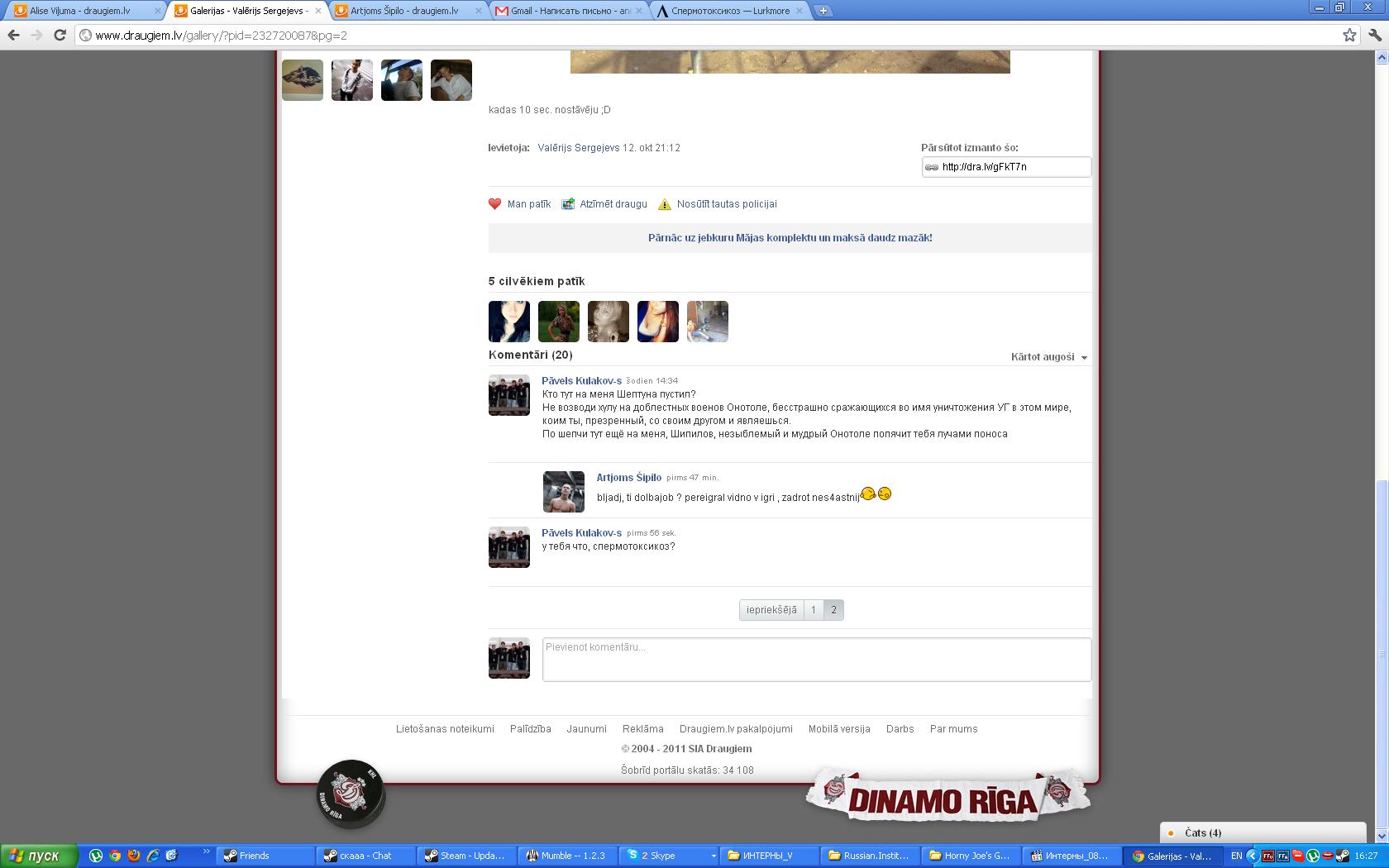Expand hidden quick launch icons chevron

click(207, 851)
